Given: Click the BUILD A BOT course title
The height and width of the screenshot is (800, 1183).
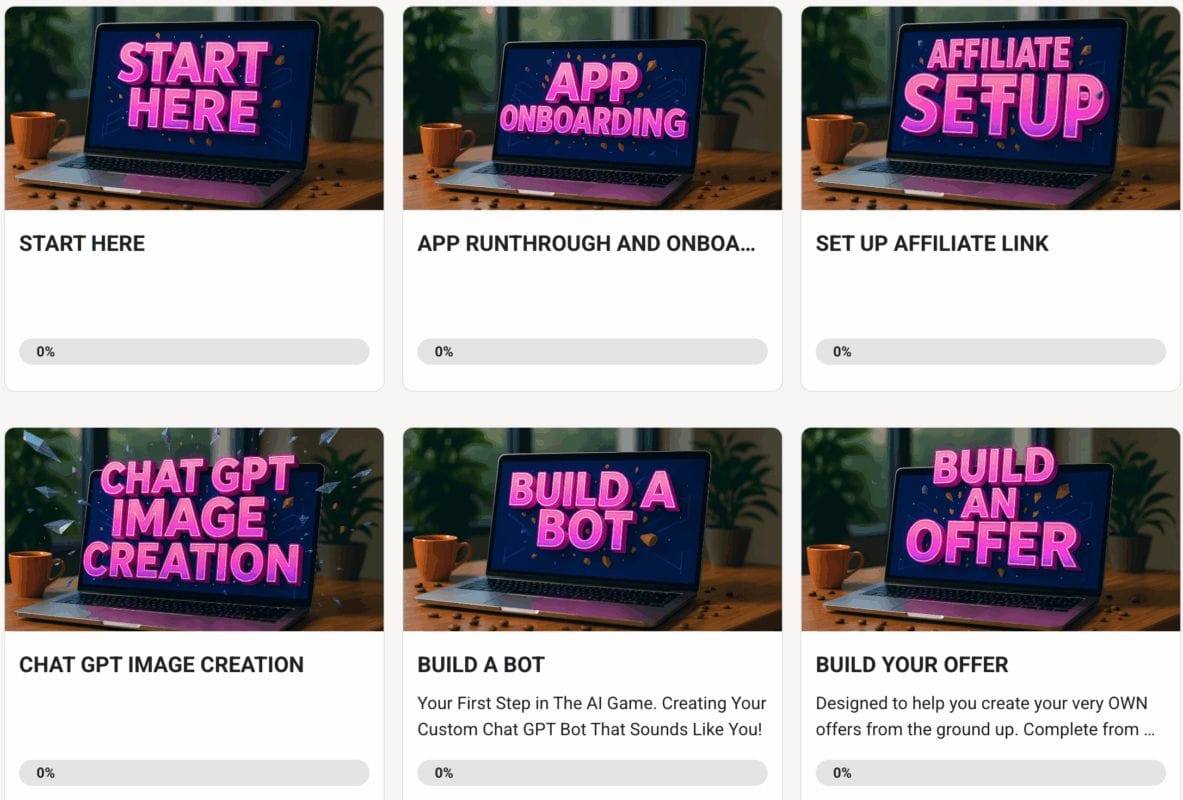Looking at the screenshot, I should point(481,665).
